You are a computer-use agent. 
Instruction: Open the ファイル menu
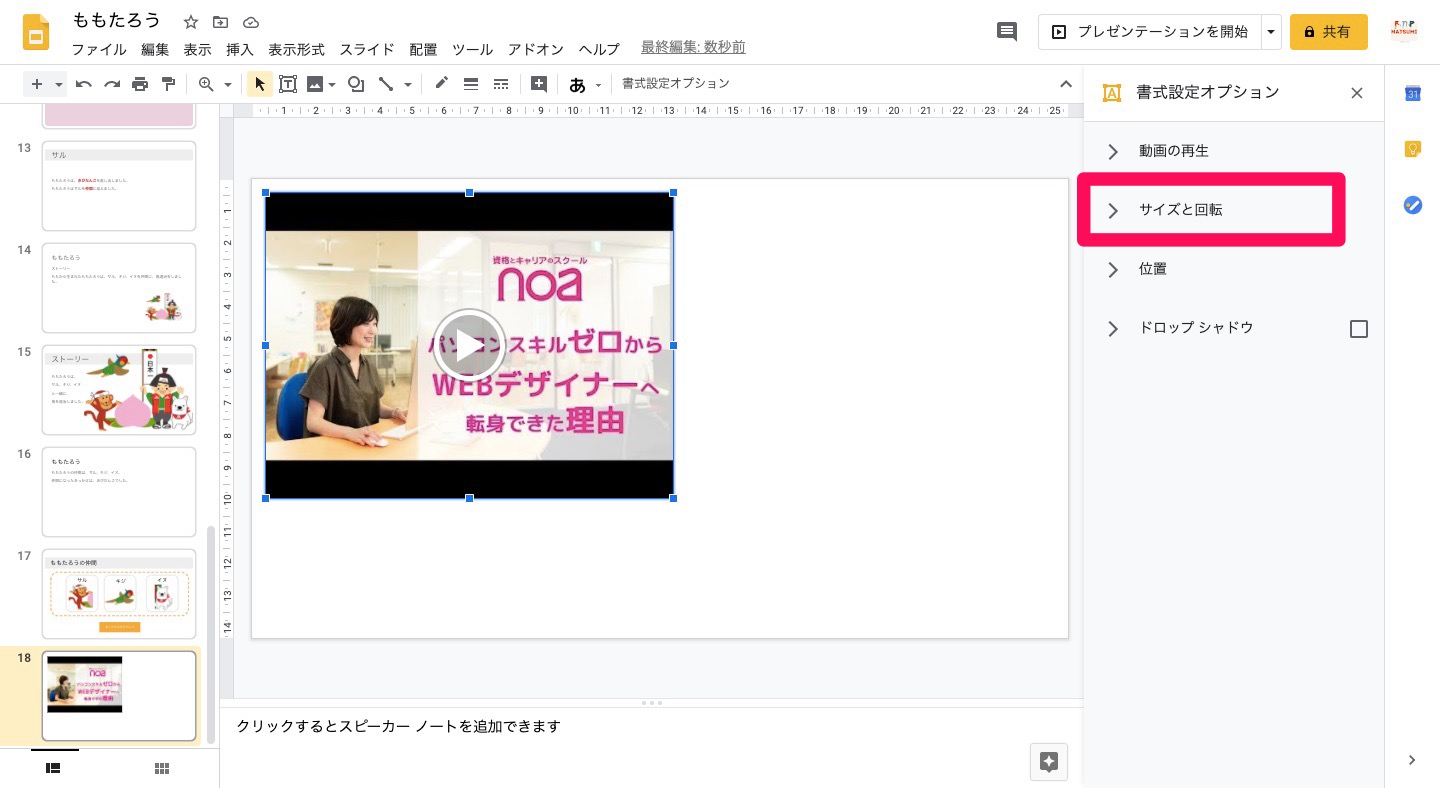coord(99,49)
